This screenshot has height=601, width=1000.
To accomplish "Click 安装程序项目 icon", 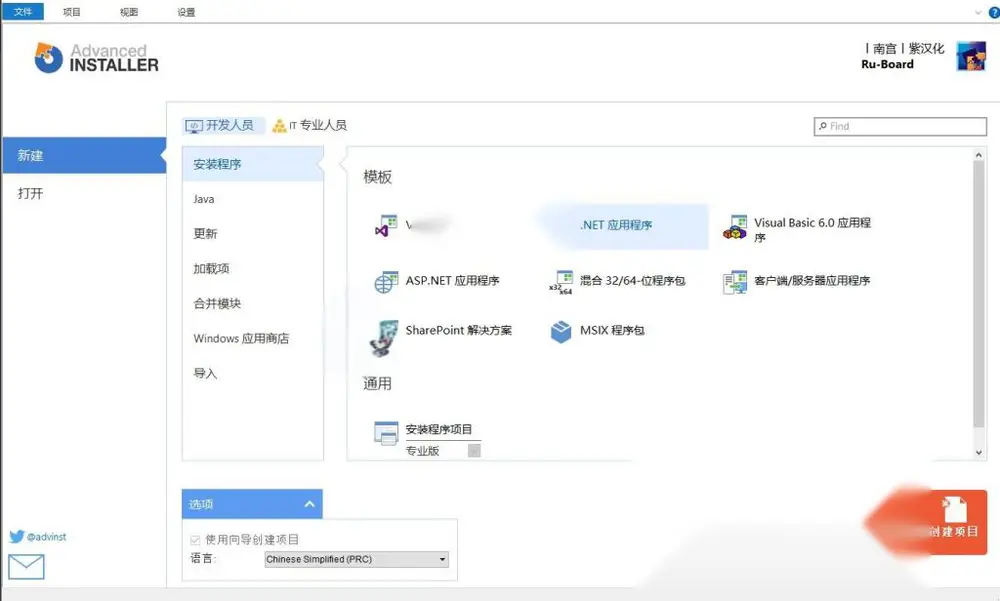I will (x=386, y=433).
